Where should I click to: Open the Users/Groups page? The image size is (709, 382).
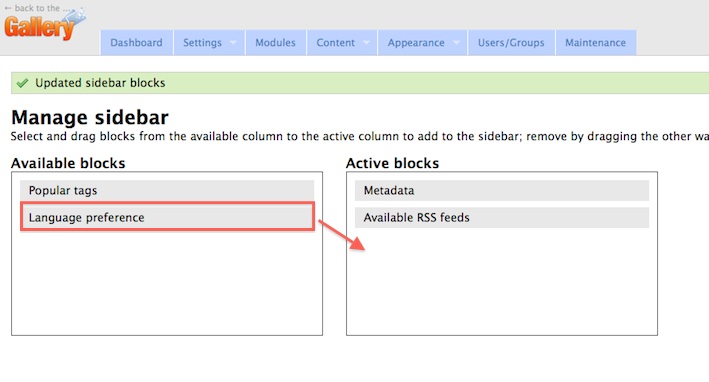click(x=511, y=43)
